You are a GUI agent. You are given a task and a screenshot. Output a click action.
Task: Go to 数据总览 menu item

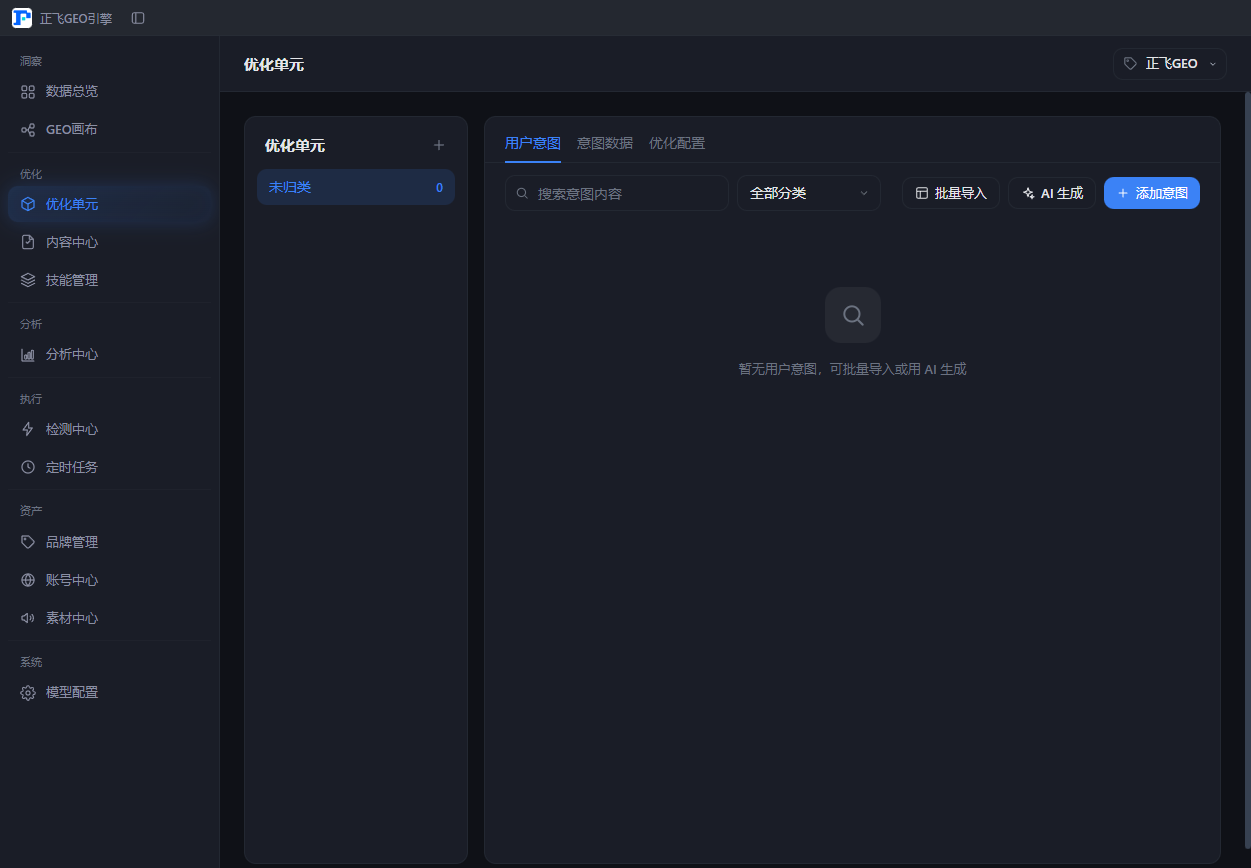(110, 91)
